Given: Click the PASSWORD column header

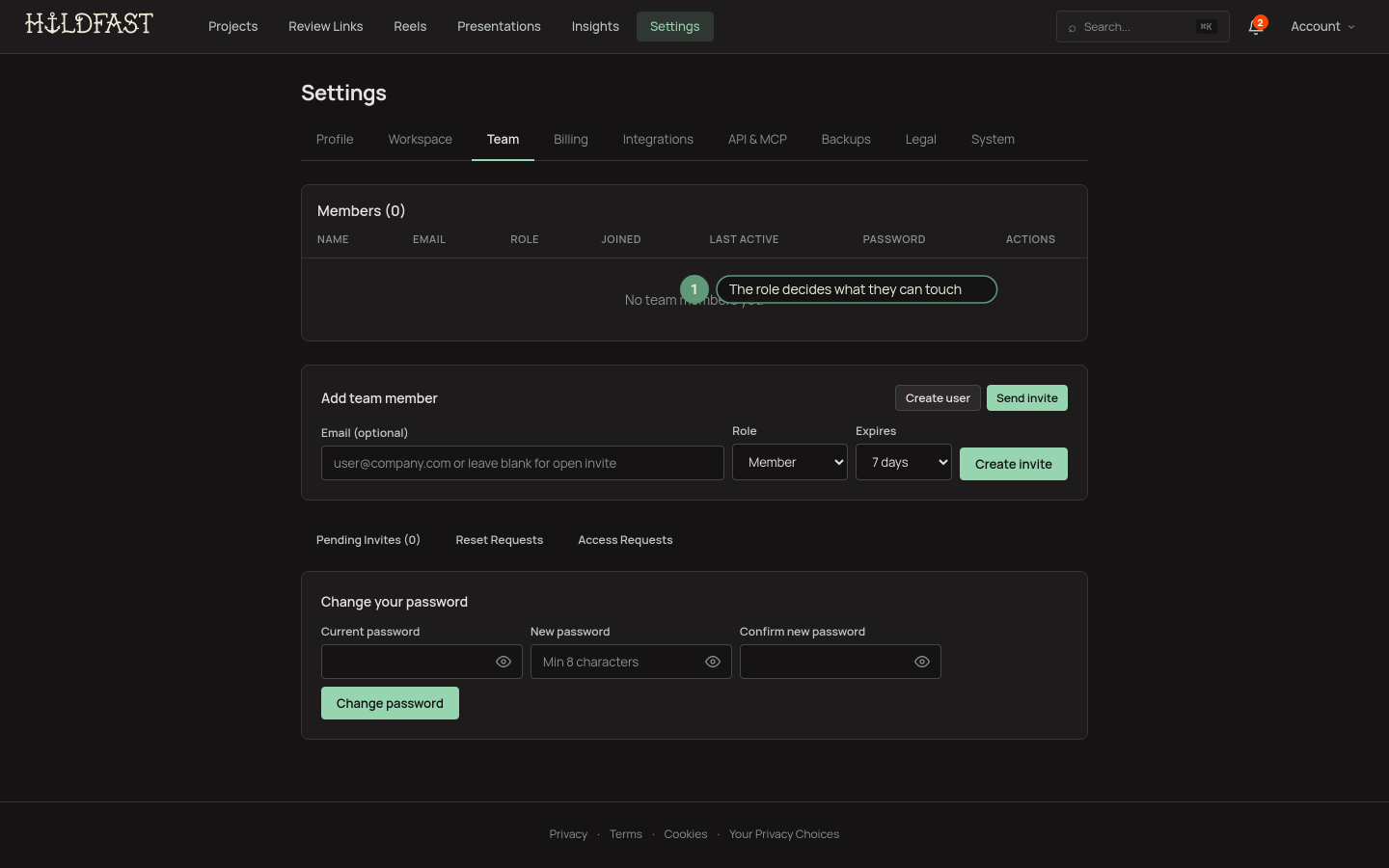Looking at the screenshot, I should pyautogui.click(x=894, y=239).
